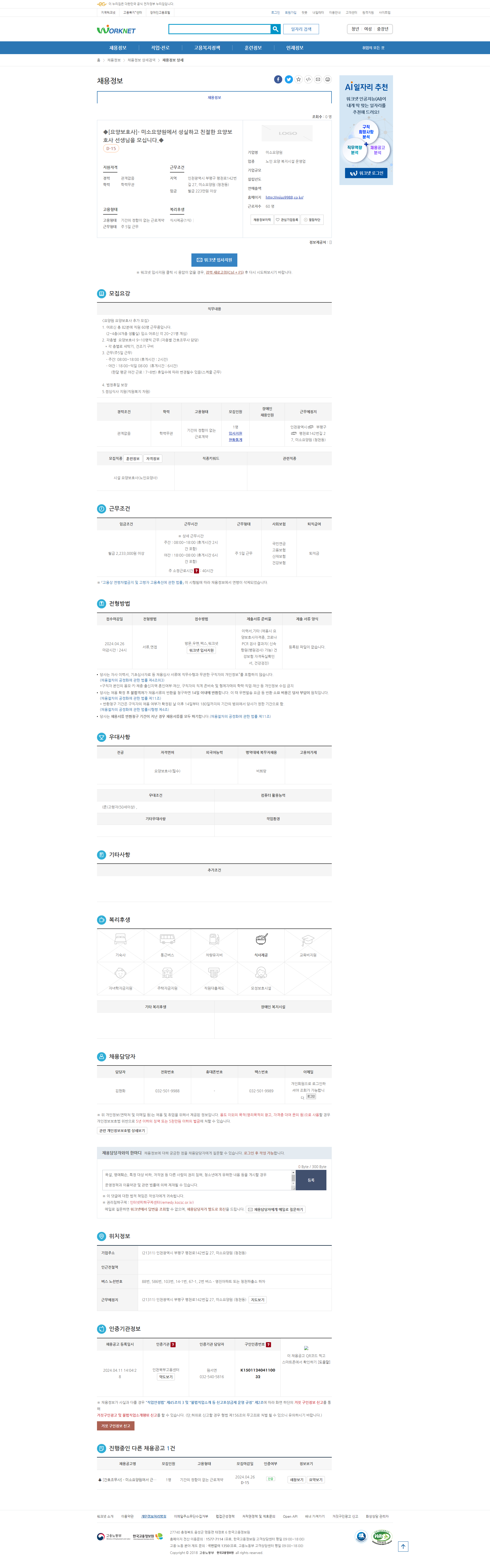Click 약도보기 under 인천북부고용센터

(x=166, y=1377)
